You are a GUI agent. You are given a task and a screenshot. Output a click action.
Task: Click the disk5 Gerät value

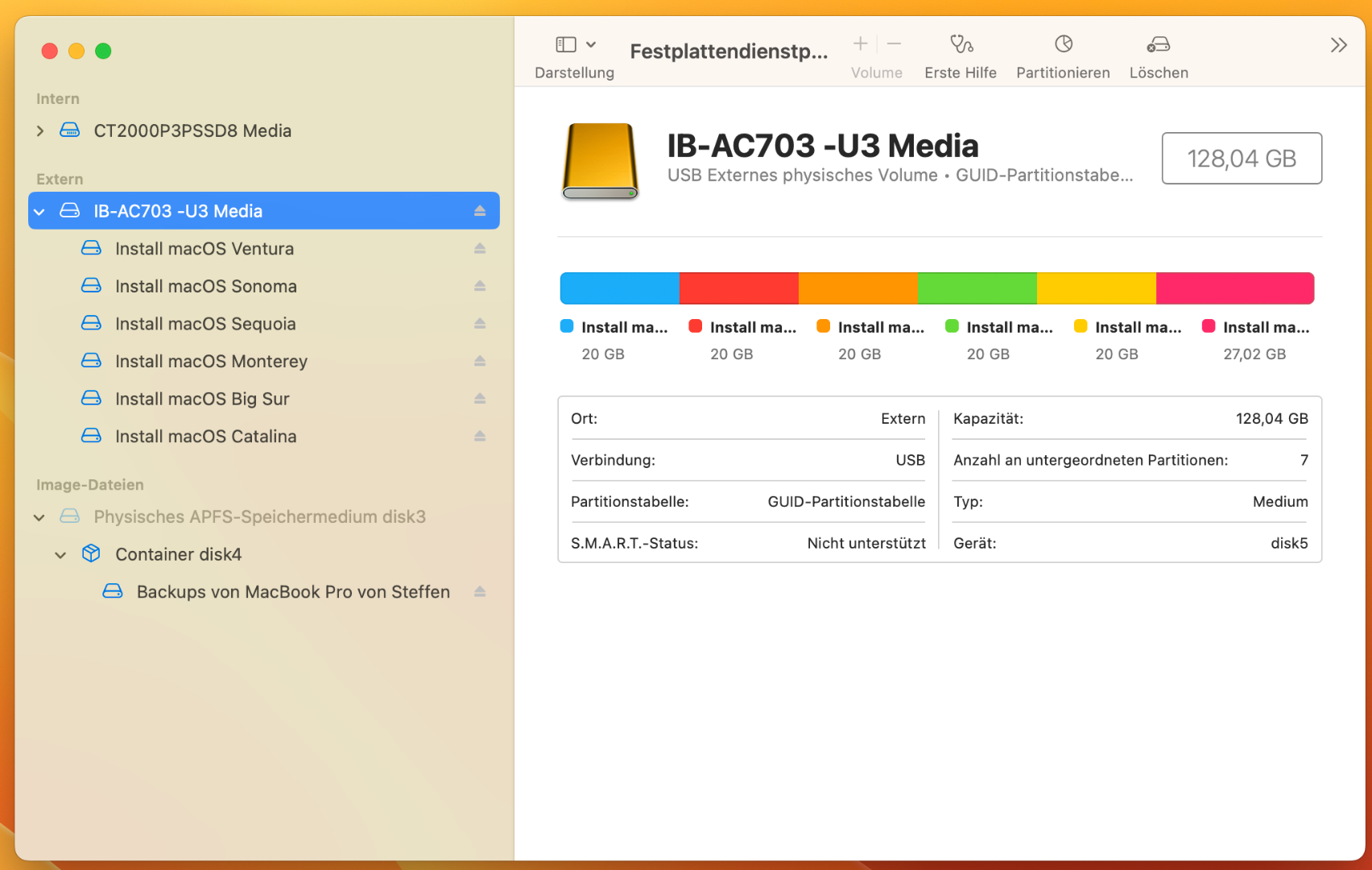[1289, 544]
